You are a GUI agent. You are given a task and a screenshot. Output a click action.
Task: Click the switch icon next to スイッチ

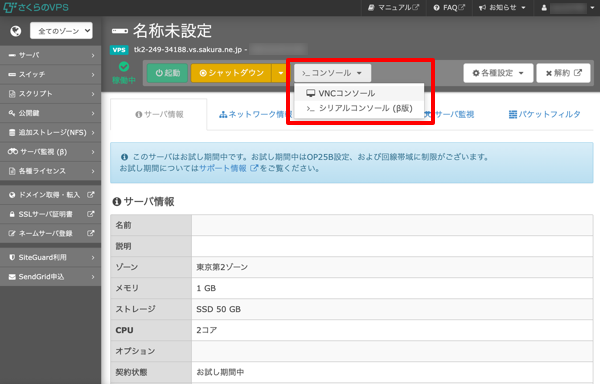(x=12, y=75)
